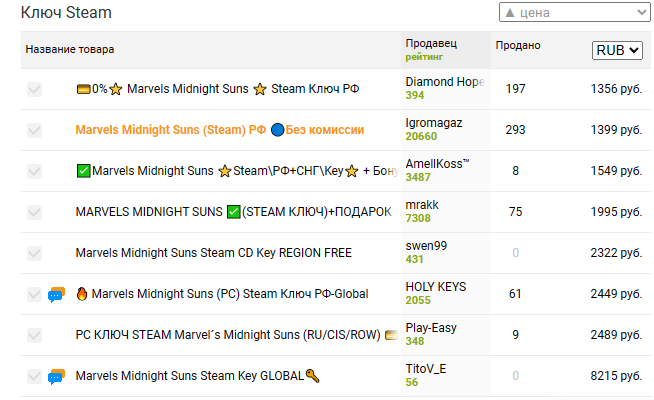Click the blue circle icon in Igromagaz listing
The width and height of the screenshot is (654, 400).
click(x=277, y=130)
